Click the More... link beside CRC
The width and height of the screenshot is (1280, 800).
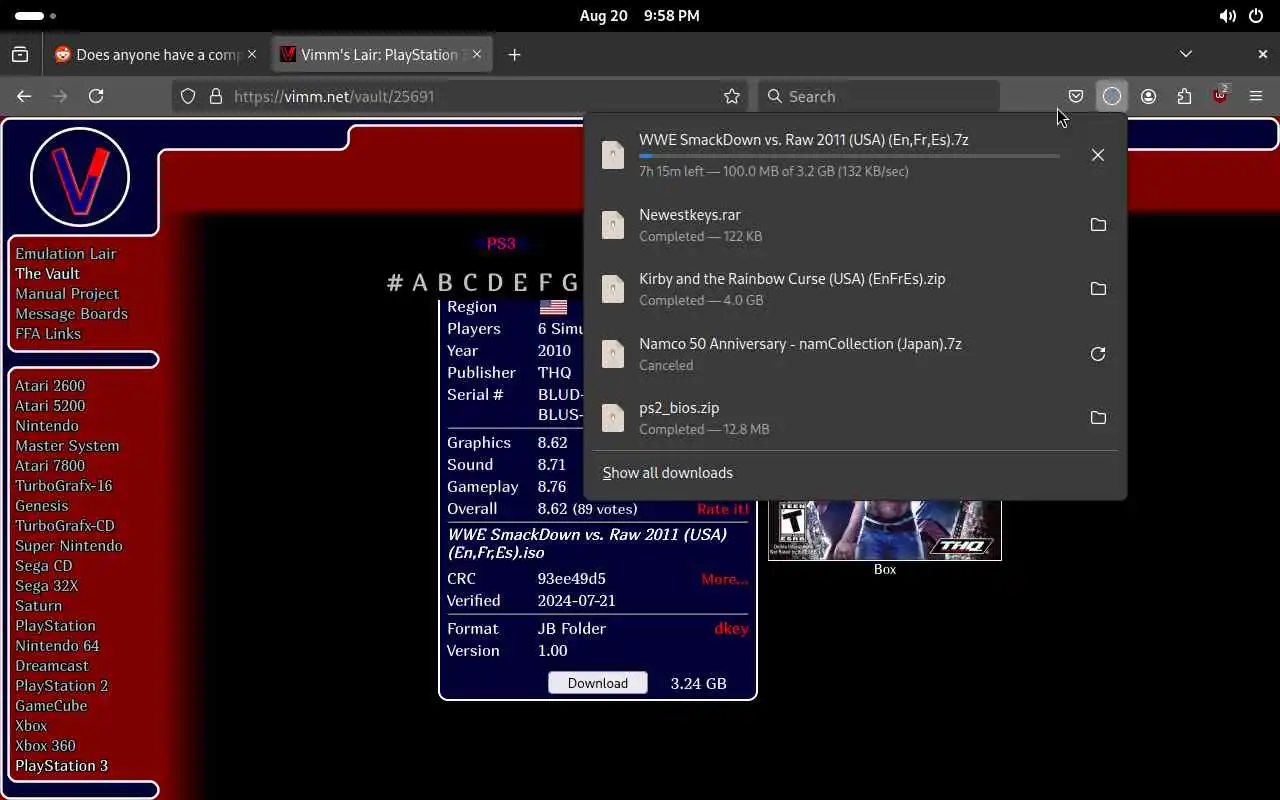coord(725,579)
